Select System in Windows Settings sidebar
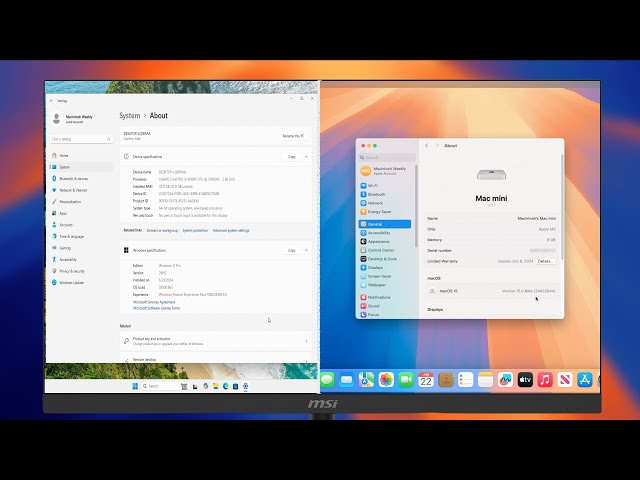640x480 pixels. [x=81, y=167]
